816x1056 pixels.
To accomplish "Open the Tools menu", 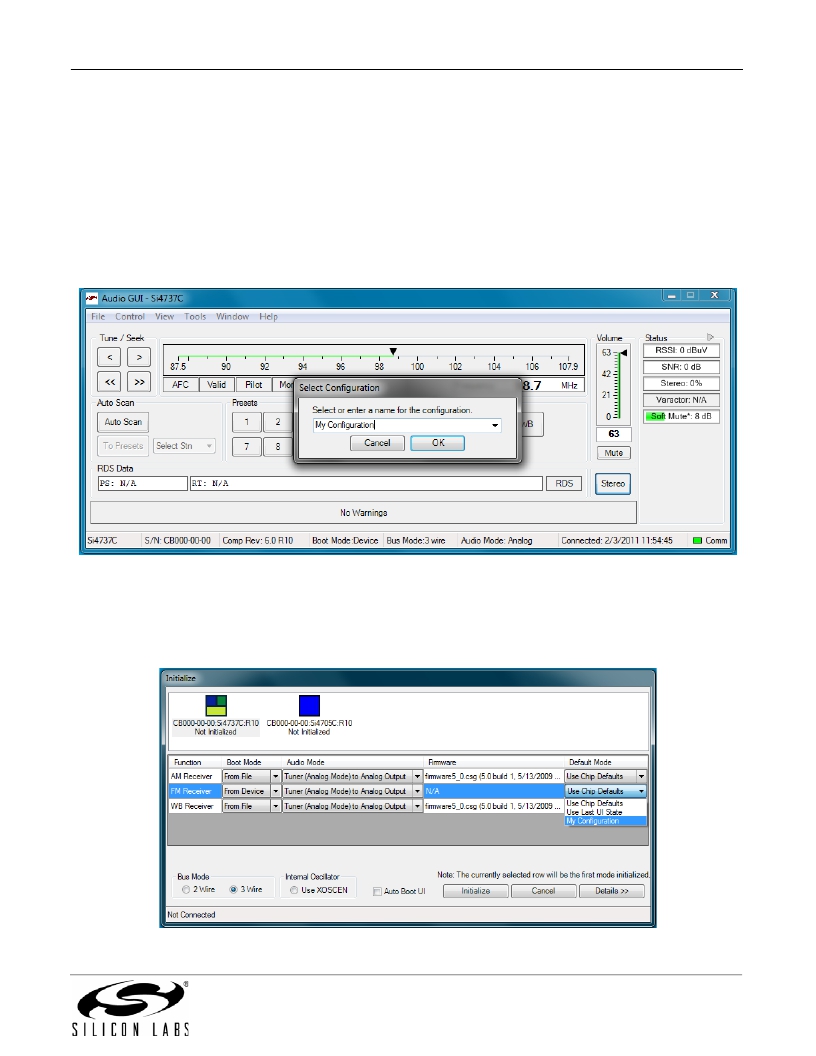I will (x=195, y=317).
